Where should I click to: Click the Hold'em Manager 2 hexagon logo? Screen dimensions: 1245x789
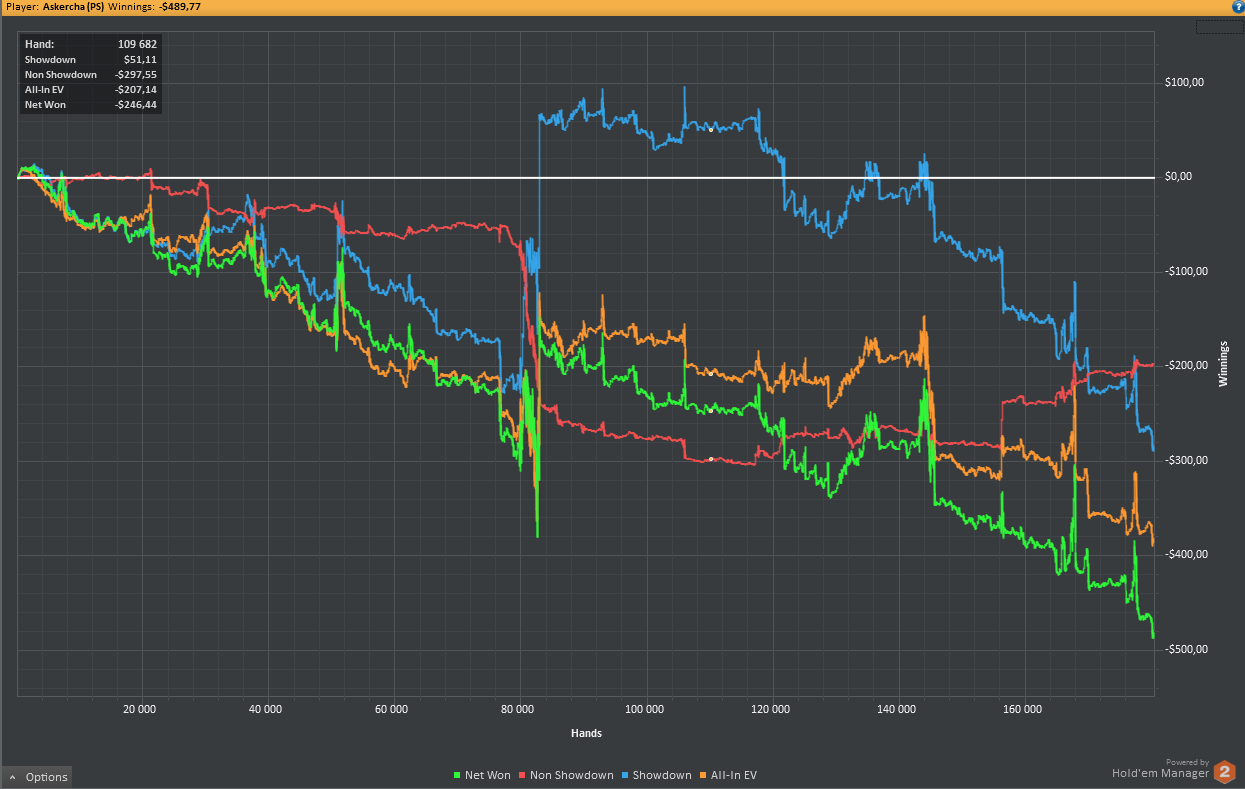tap(1224, 772)
